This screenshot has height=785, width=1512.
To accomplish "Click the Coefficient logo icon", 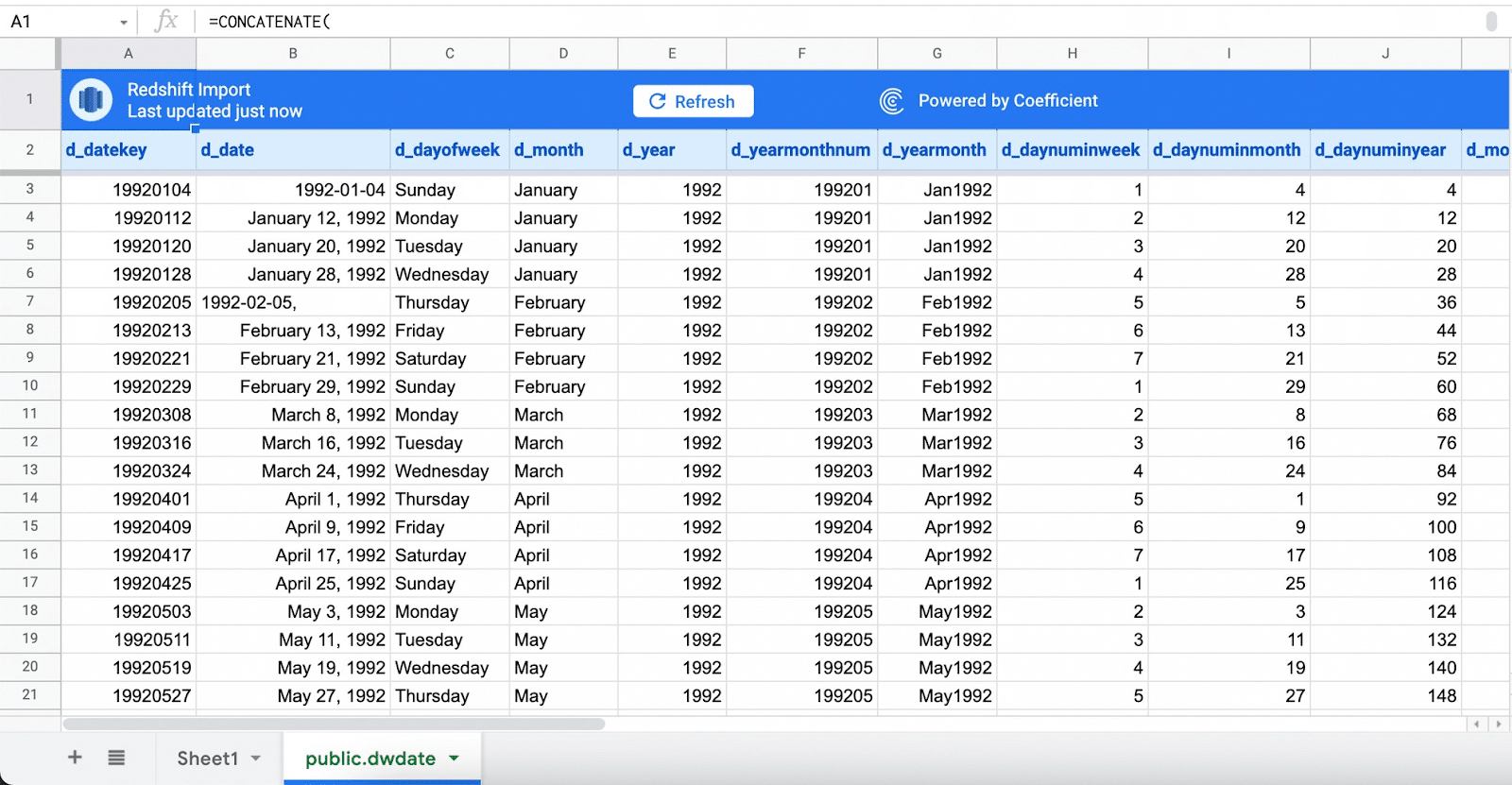I will coord(891,101).
